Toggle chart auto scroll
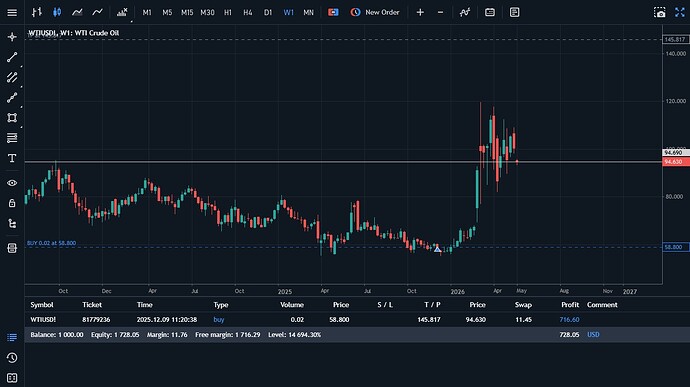The height and width of the screenshot is (387, 690). (465, 12)
